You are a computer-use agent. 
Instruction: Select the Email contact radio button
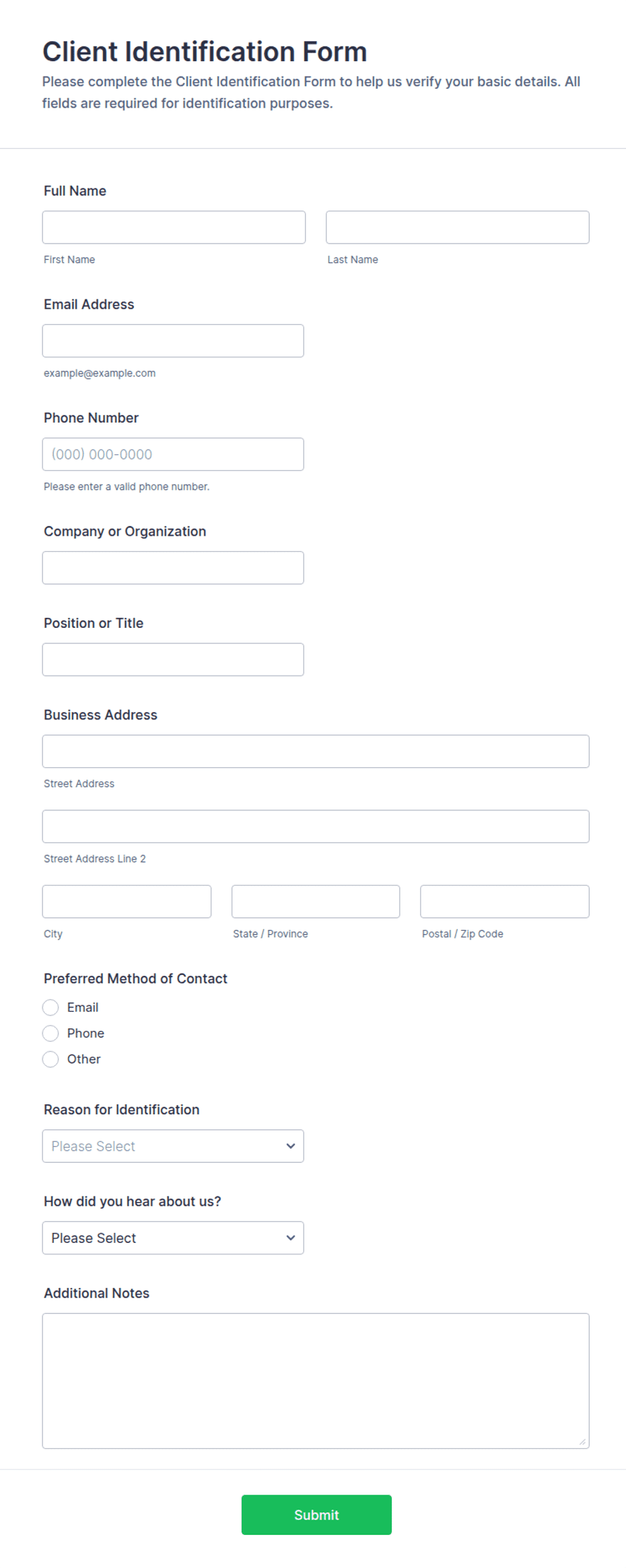click(50, 1007)
